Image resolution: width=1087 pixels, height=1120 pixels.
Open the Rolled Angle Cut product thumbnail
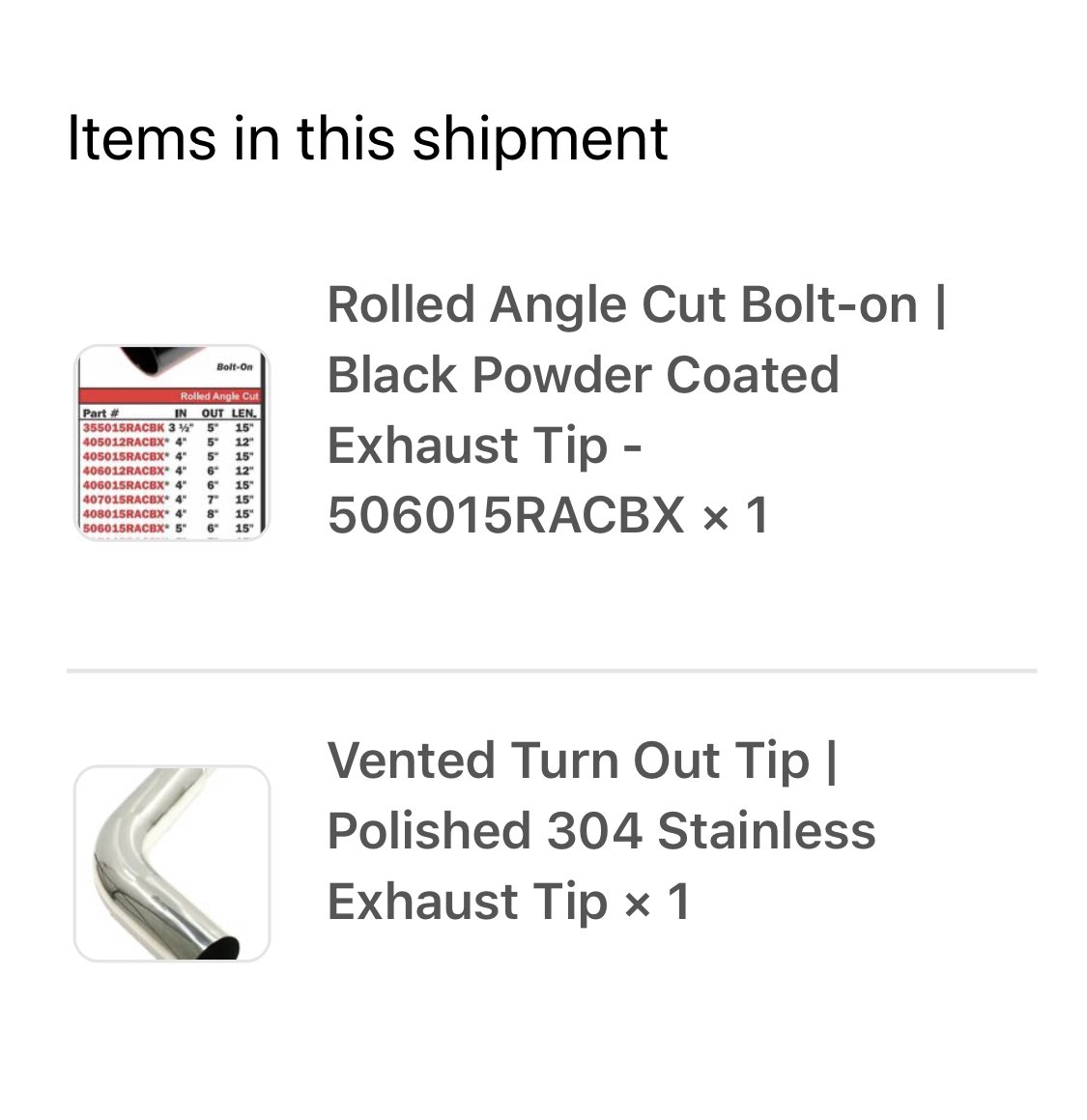tap(172, 443)
